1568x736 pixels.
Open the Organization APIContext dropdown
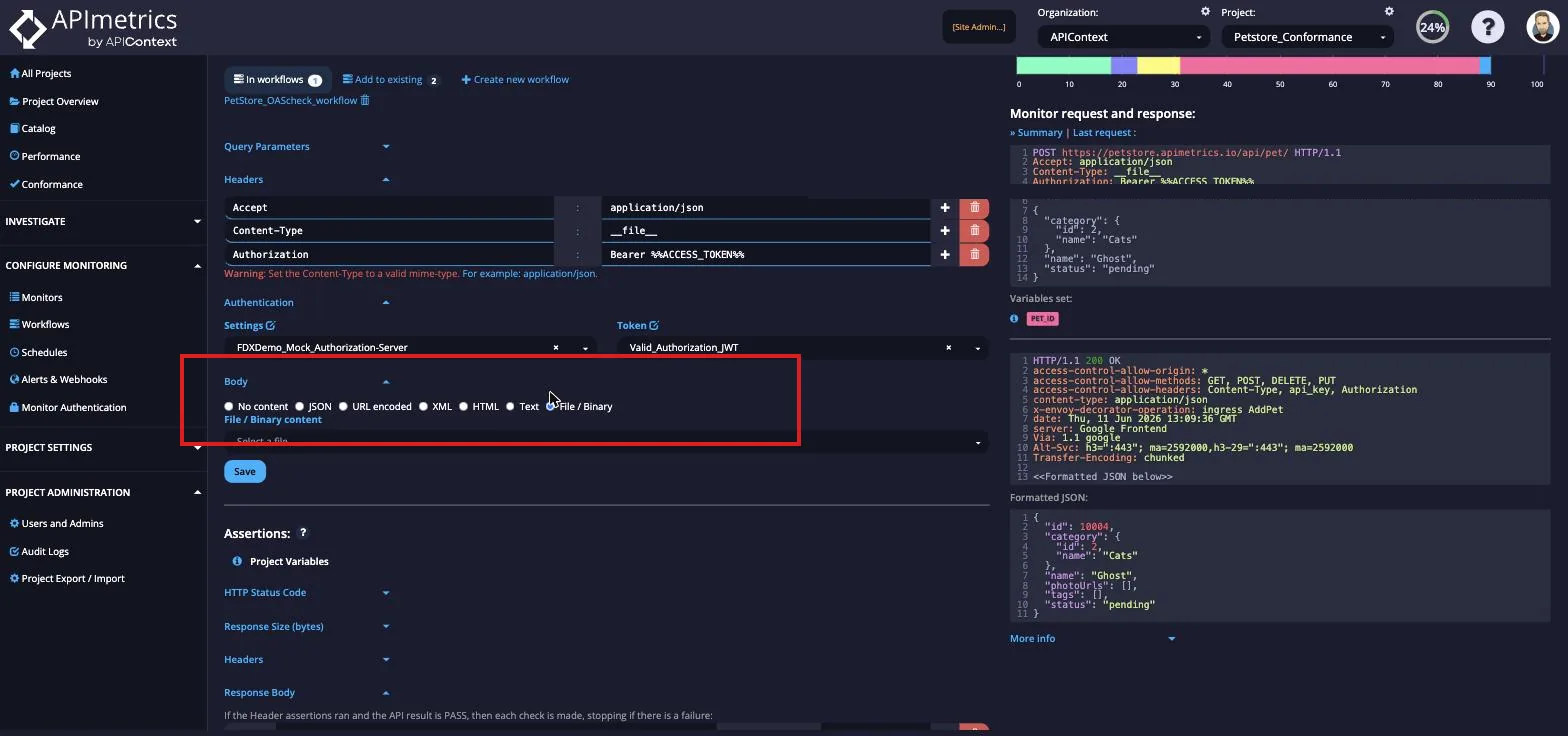(1124, 37)
